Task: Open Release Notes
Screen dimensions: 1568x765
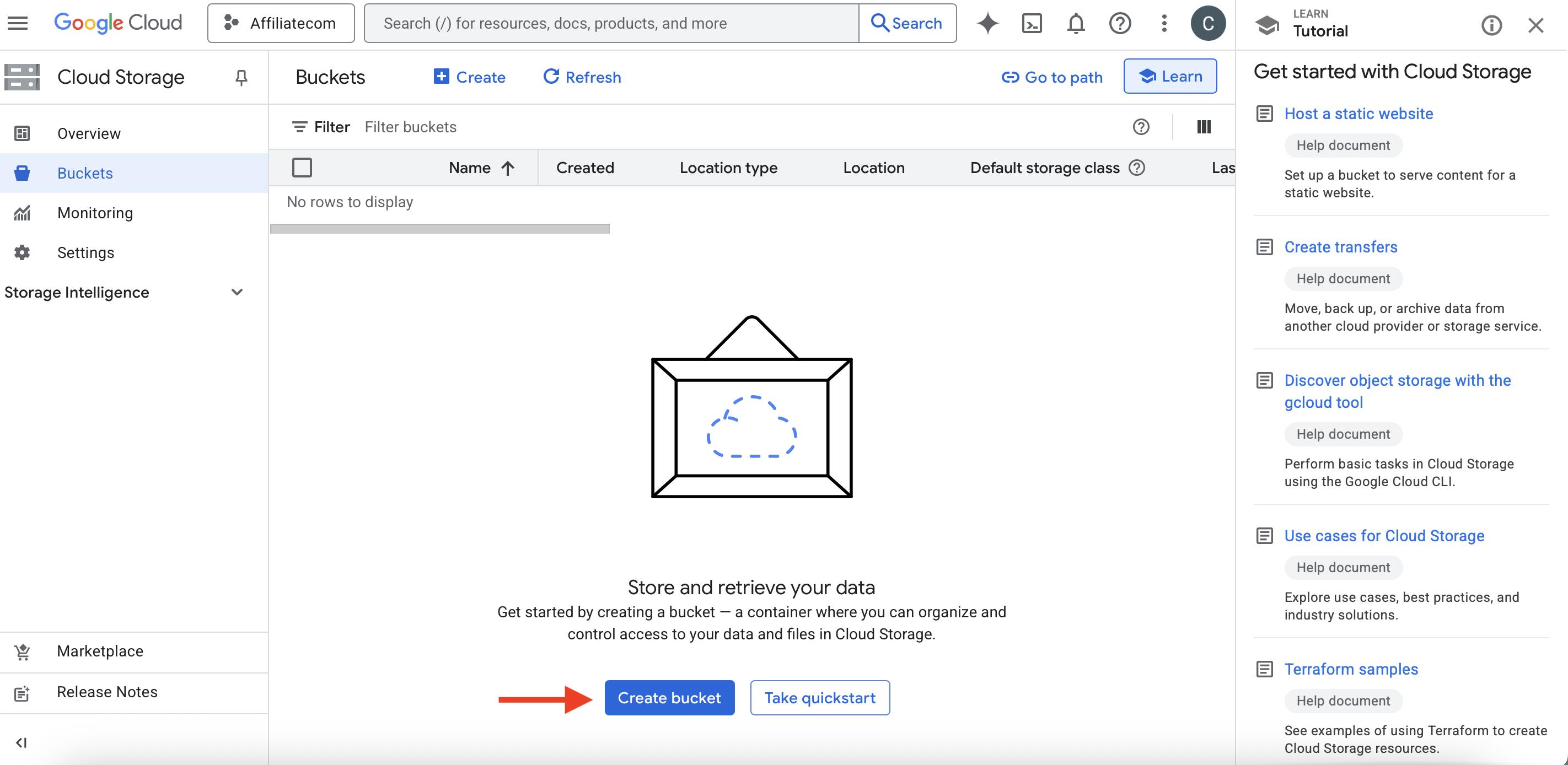Action: tap(134, 692)
